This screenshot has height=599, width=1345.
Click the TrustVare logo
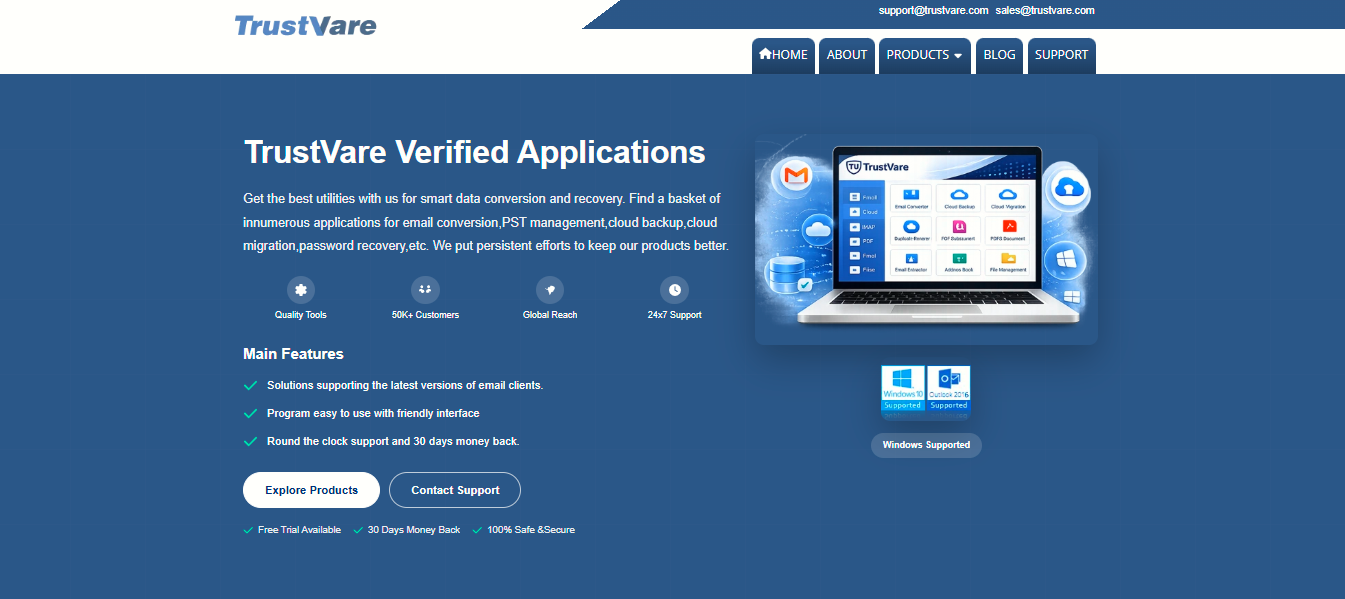[x=305, y=25]
